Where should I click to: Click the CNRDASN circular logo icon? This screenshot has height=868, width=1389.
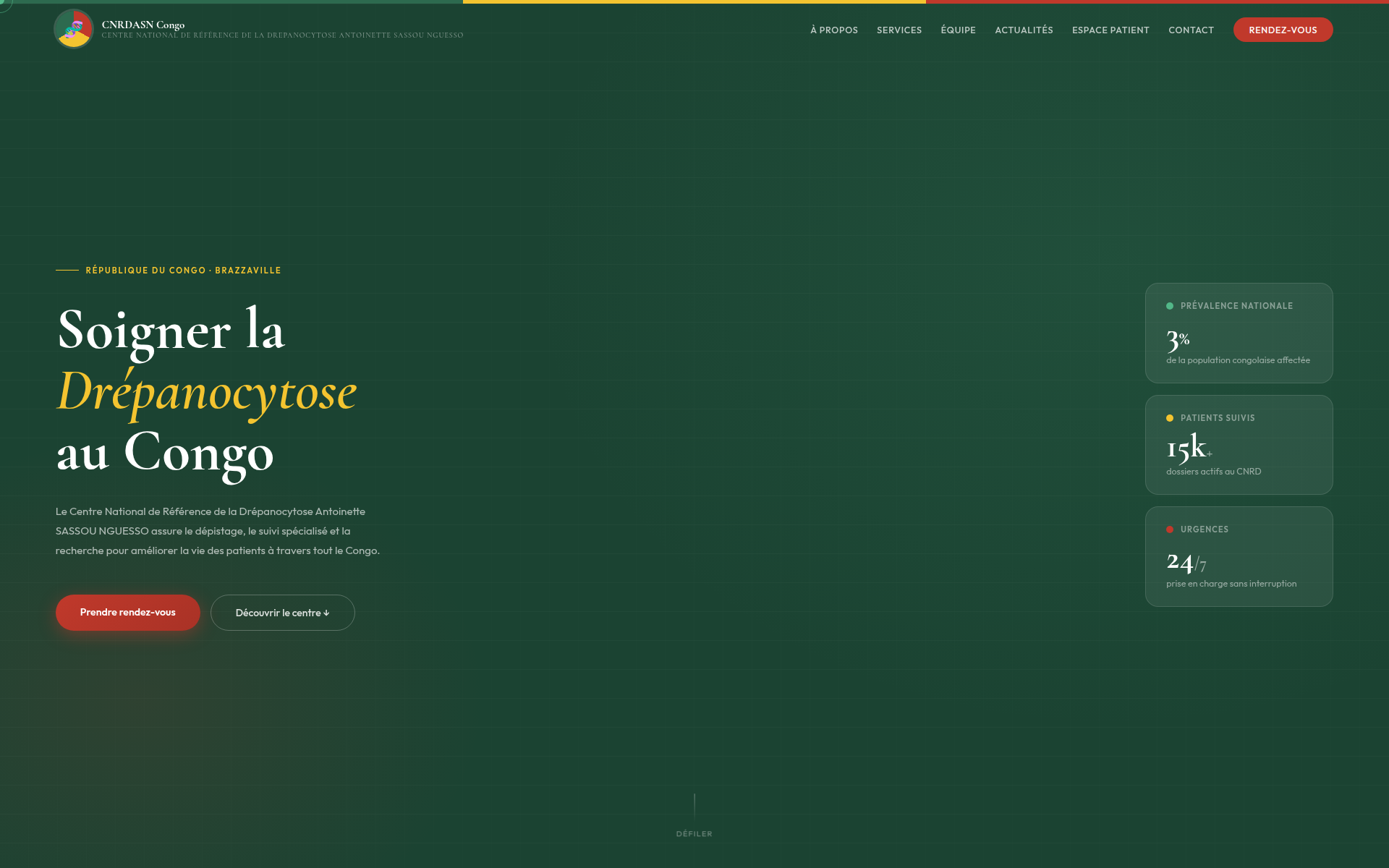[74, 30]
